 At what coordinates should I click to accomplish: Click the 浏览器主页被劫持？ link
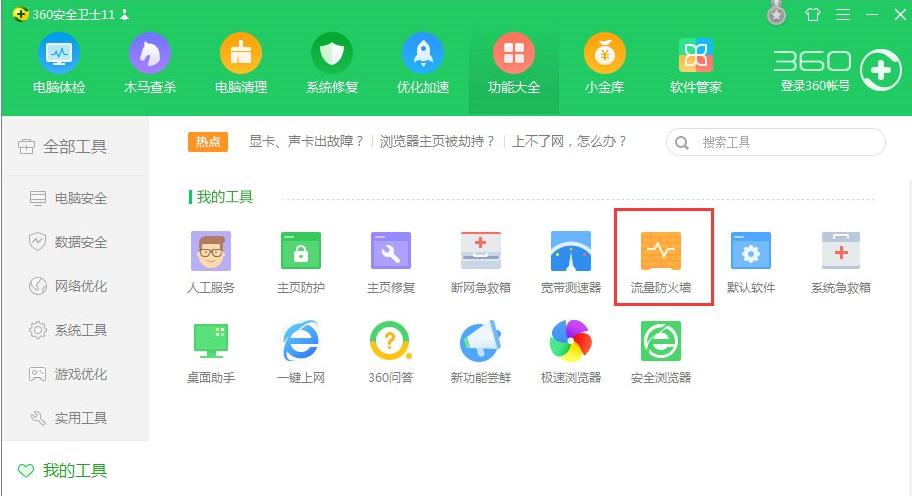coord(437,141)
